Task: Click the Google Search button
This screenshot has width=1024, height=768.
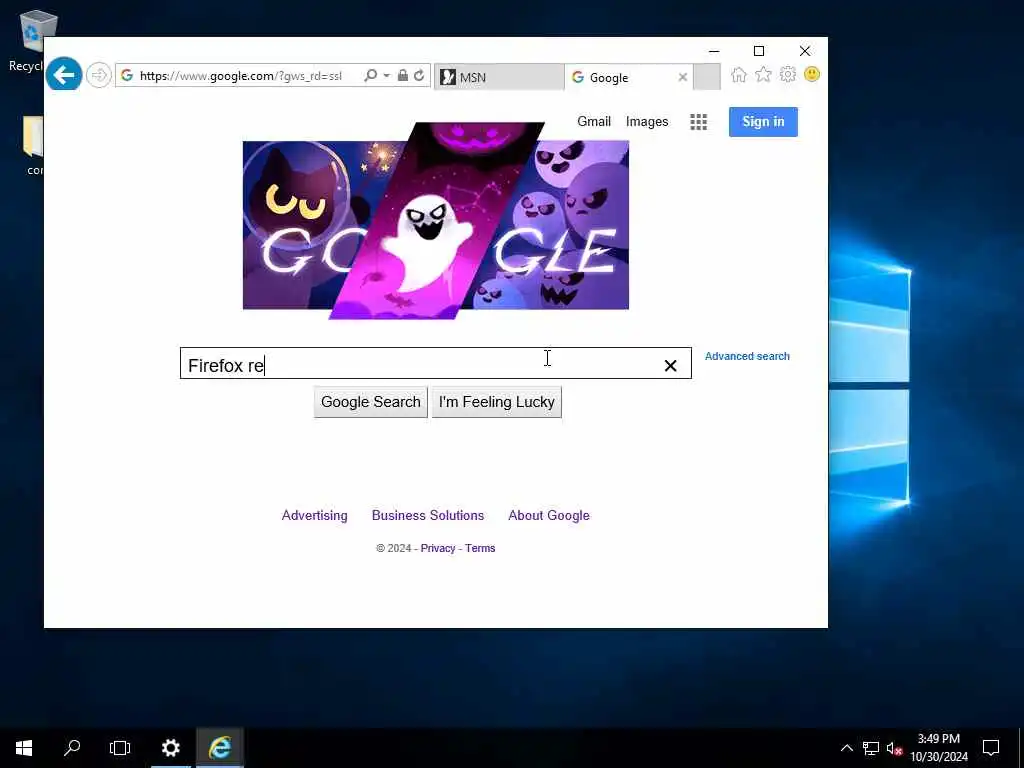Action: pos(370,402)
